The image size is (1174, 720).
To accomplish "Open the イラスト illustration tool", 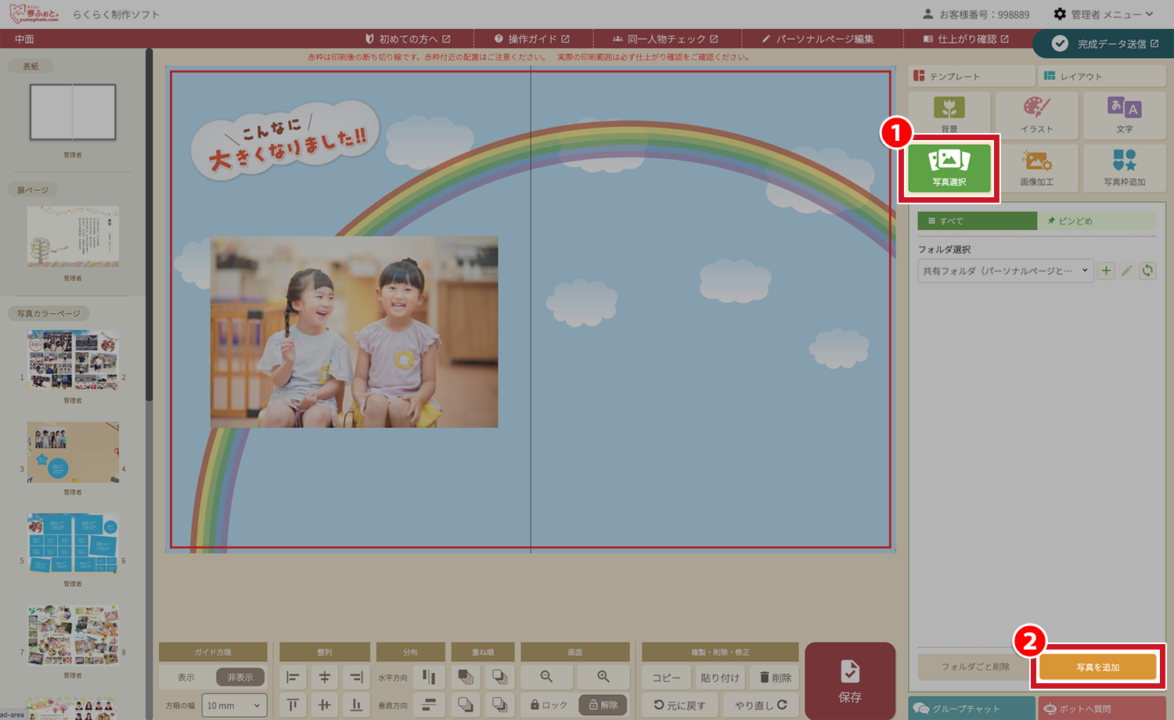I will 1036,115.
